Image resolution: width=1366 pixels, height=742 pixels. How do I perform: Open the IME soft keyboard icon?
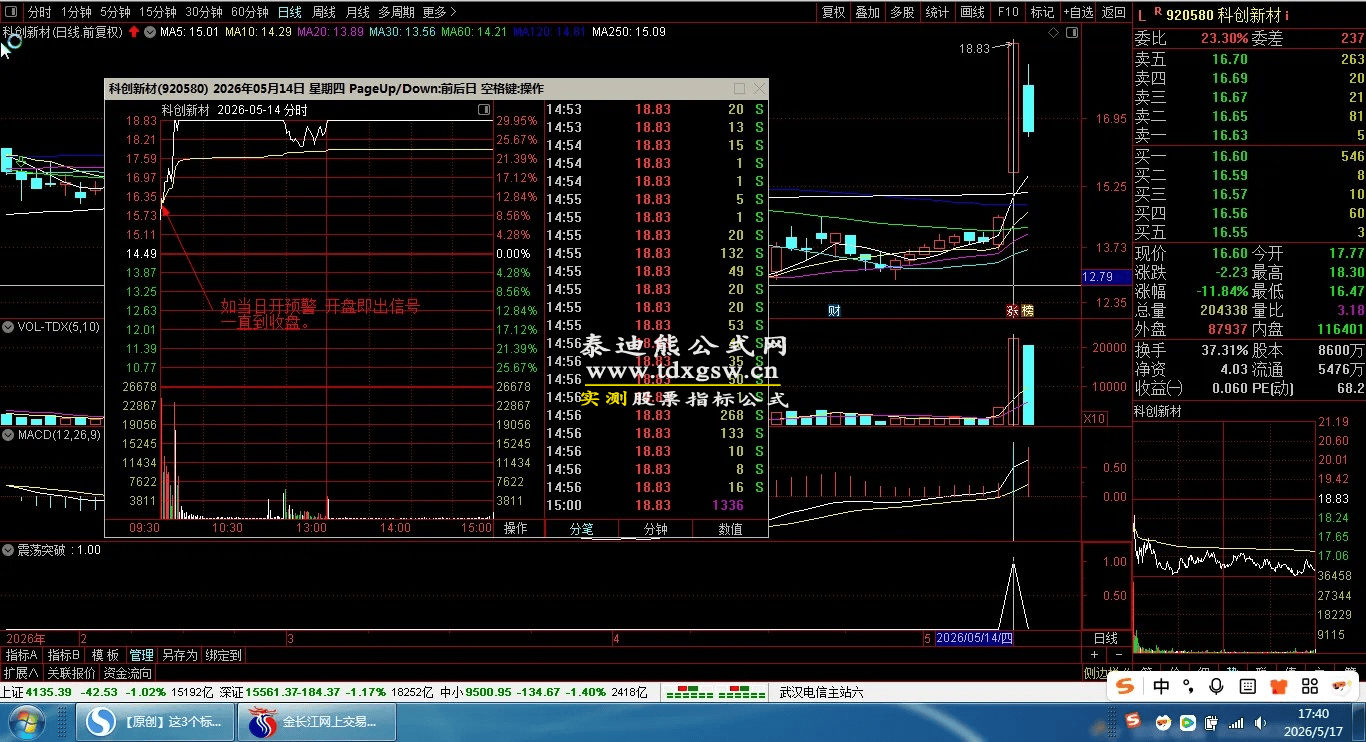coord(1247,686)
